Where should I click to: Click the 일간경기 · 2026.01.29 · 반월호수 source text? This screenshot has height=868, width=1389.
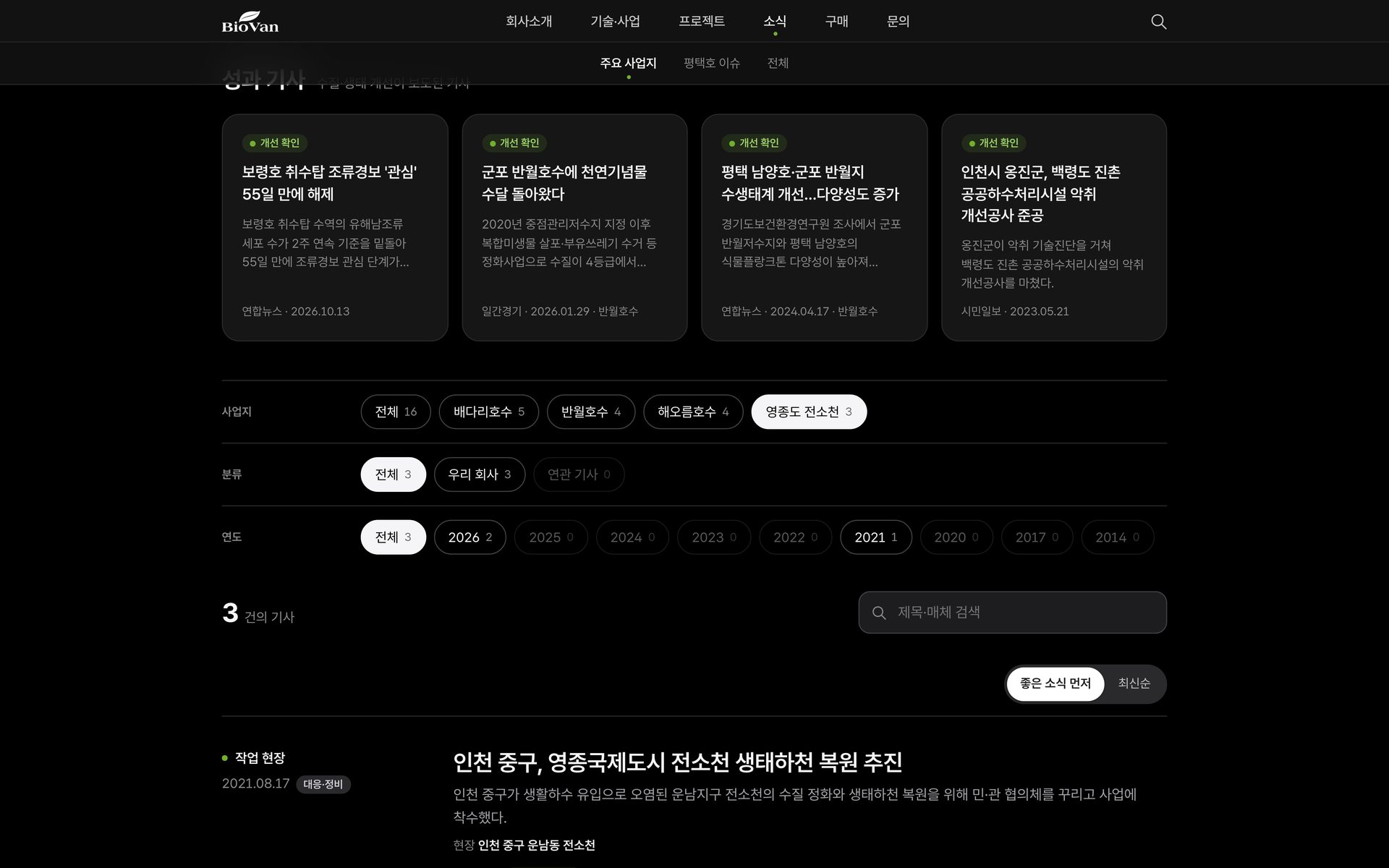tap(560, 311)
